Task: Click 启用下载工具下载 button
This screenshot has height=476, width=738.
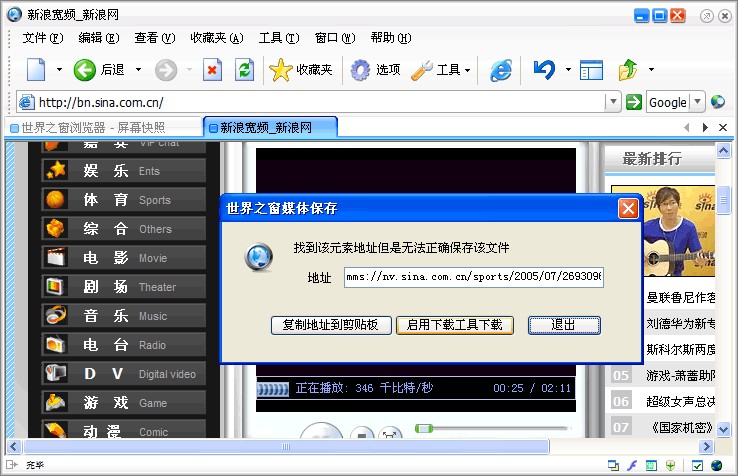Action: point(455,325)
